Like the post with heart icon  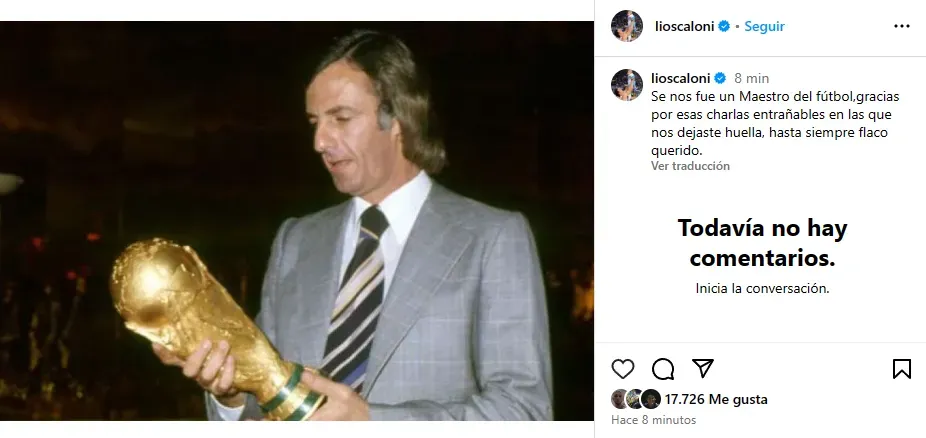[622, 369]
